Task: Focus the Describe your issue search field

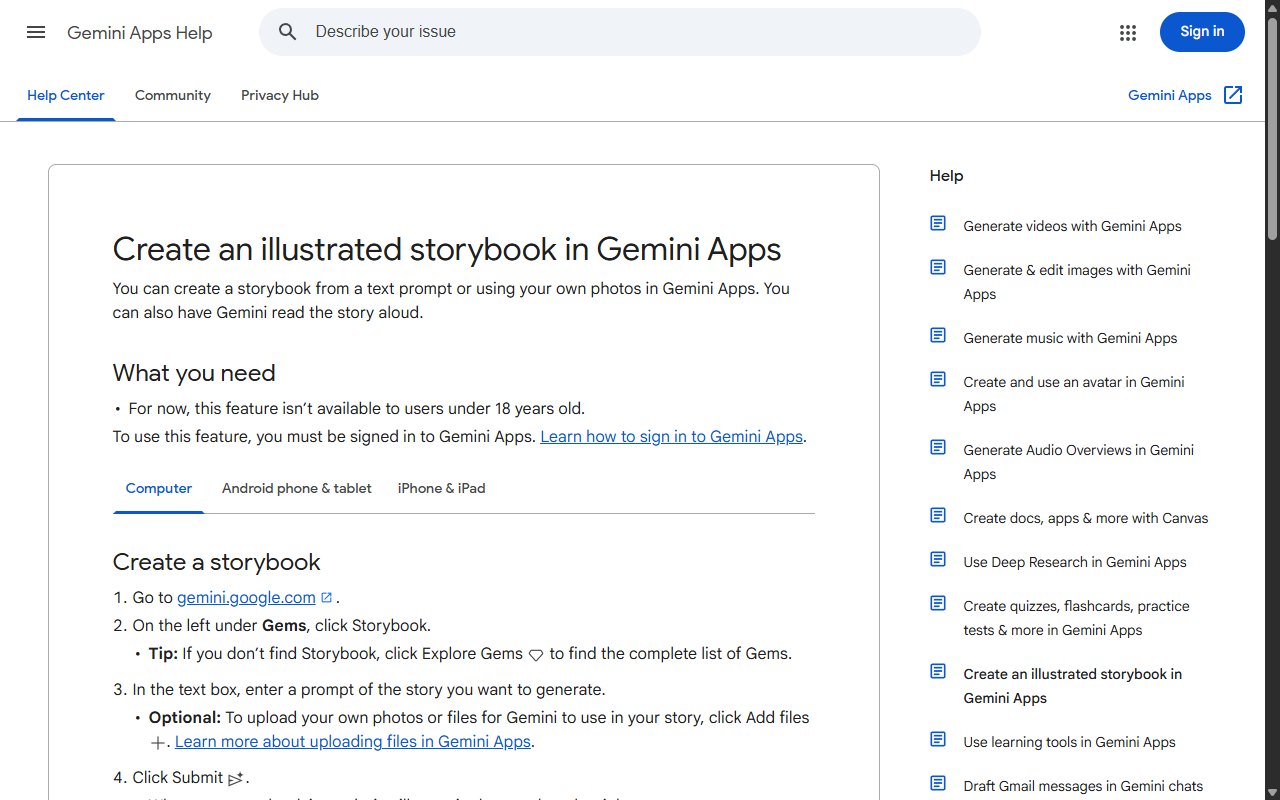Action: (x=620, y=32)
